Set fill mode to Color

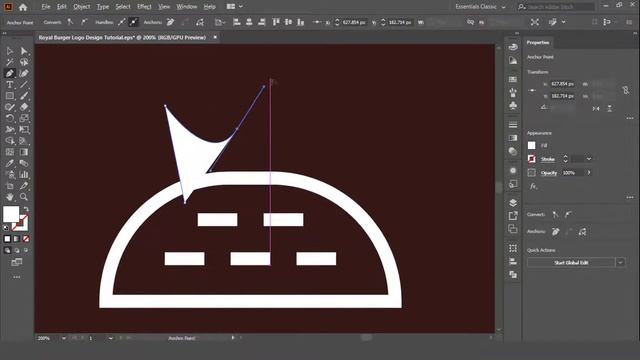click(x=7, y=239)
